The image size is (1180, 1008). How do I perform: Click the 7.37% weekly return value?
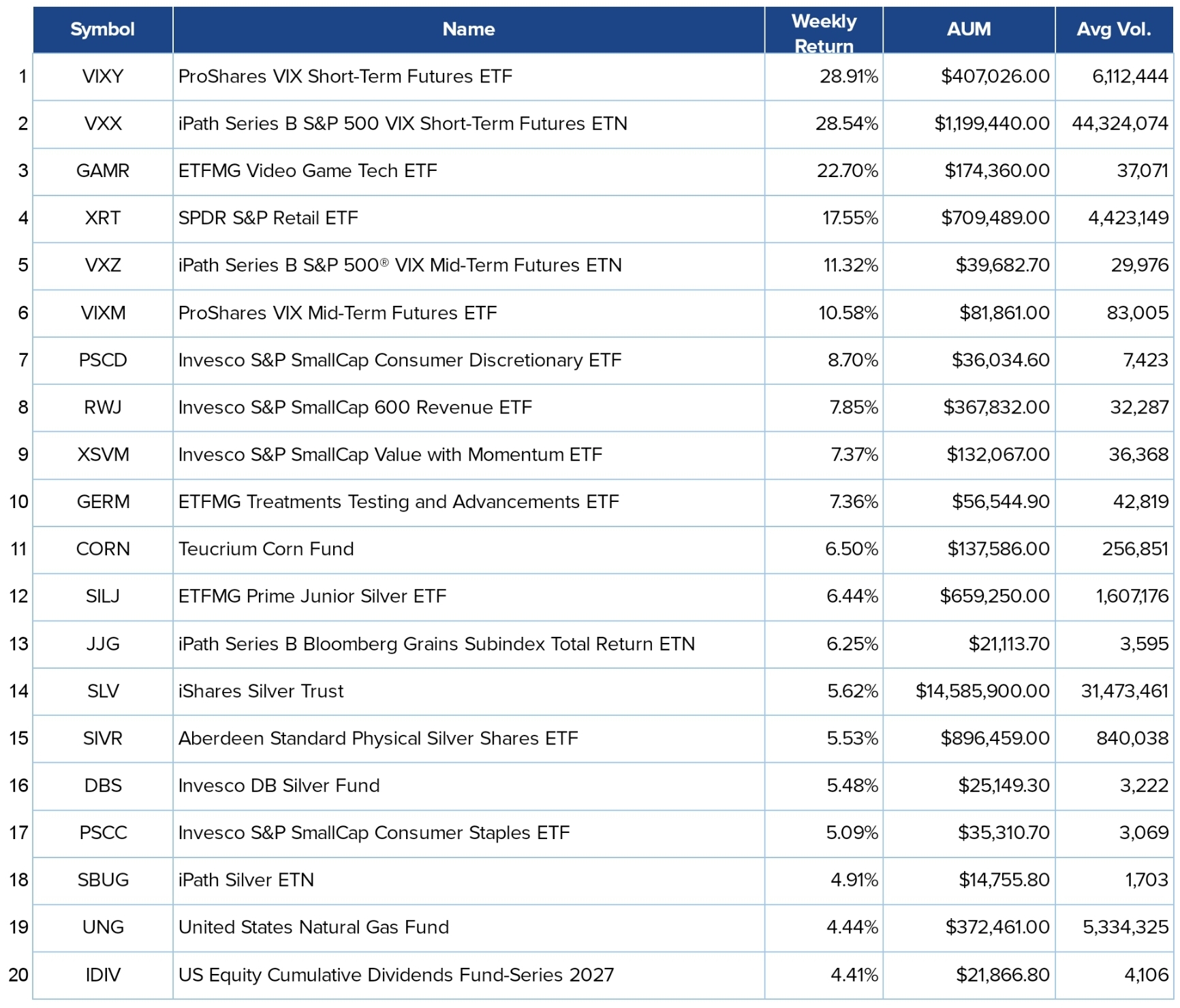(854, 454)
